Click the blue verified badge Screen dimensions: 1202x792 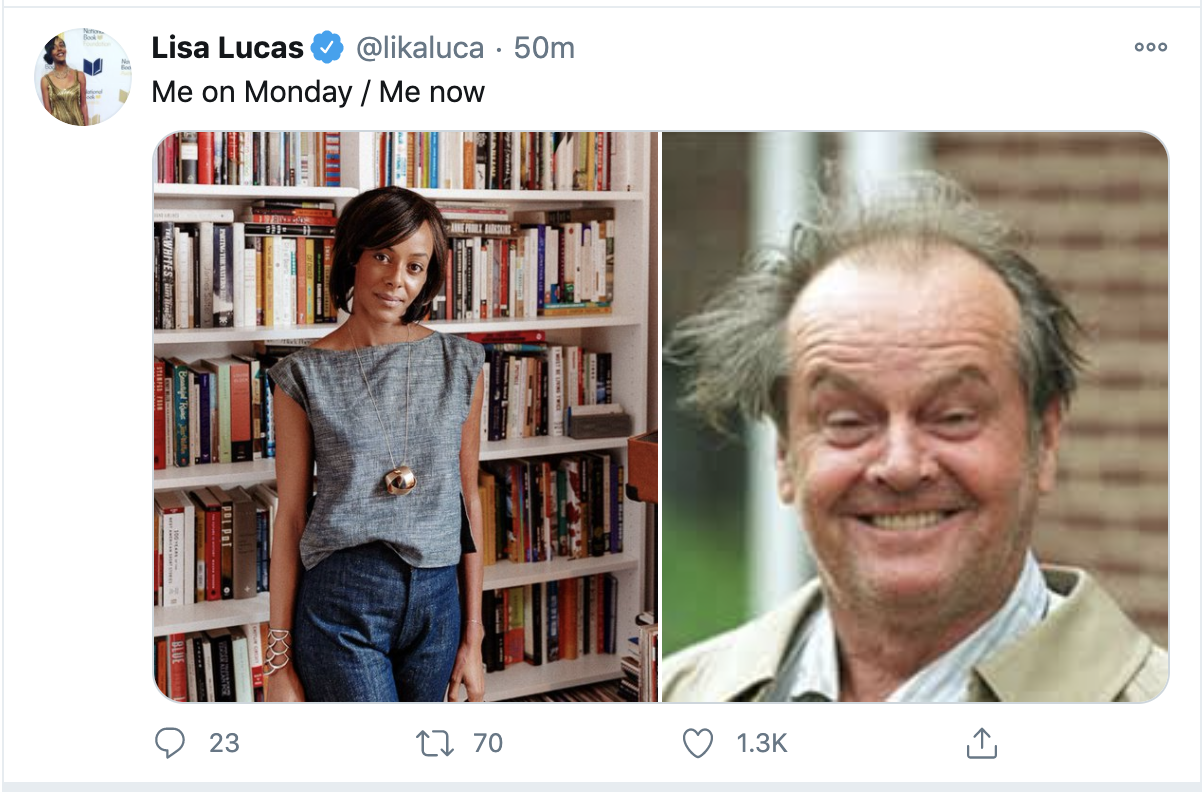tap(327, 47)
